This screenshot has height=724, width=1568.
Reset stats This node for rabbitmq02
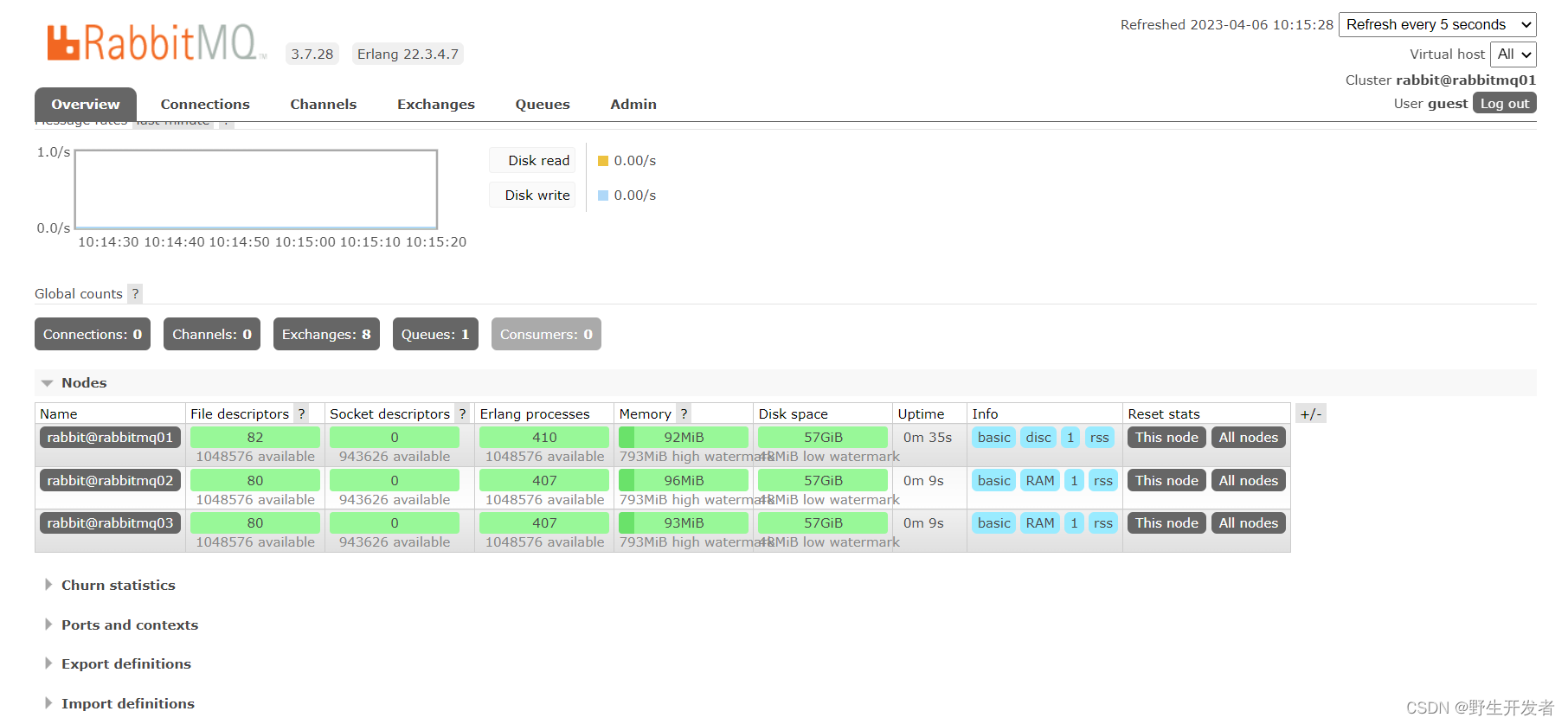1166,481
